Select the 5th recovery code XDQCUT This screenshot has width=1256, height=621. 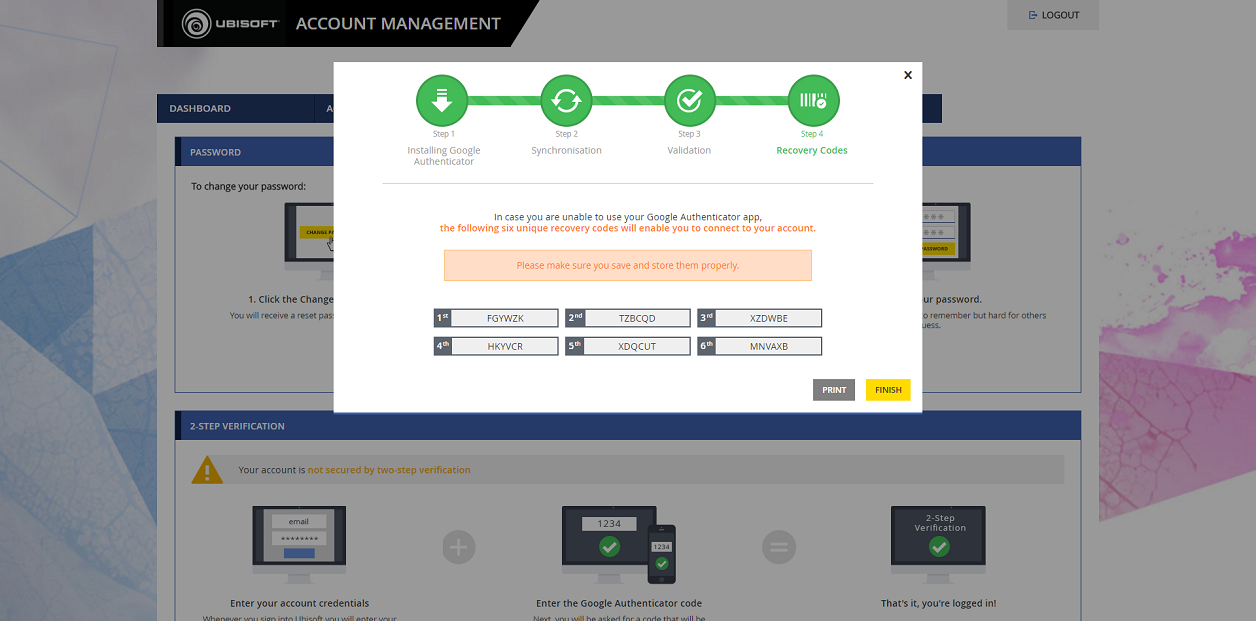[x=628, y=346]
